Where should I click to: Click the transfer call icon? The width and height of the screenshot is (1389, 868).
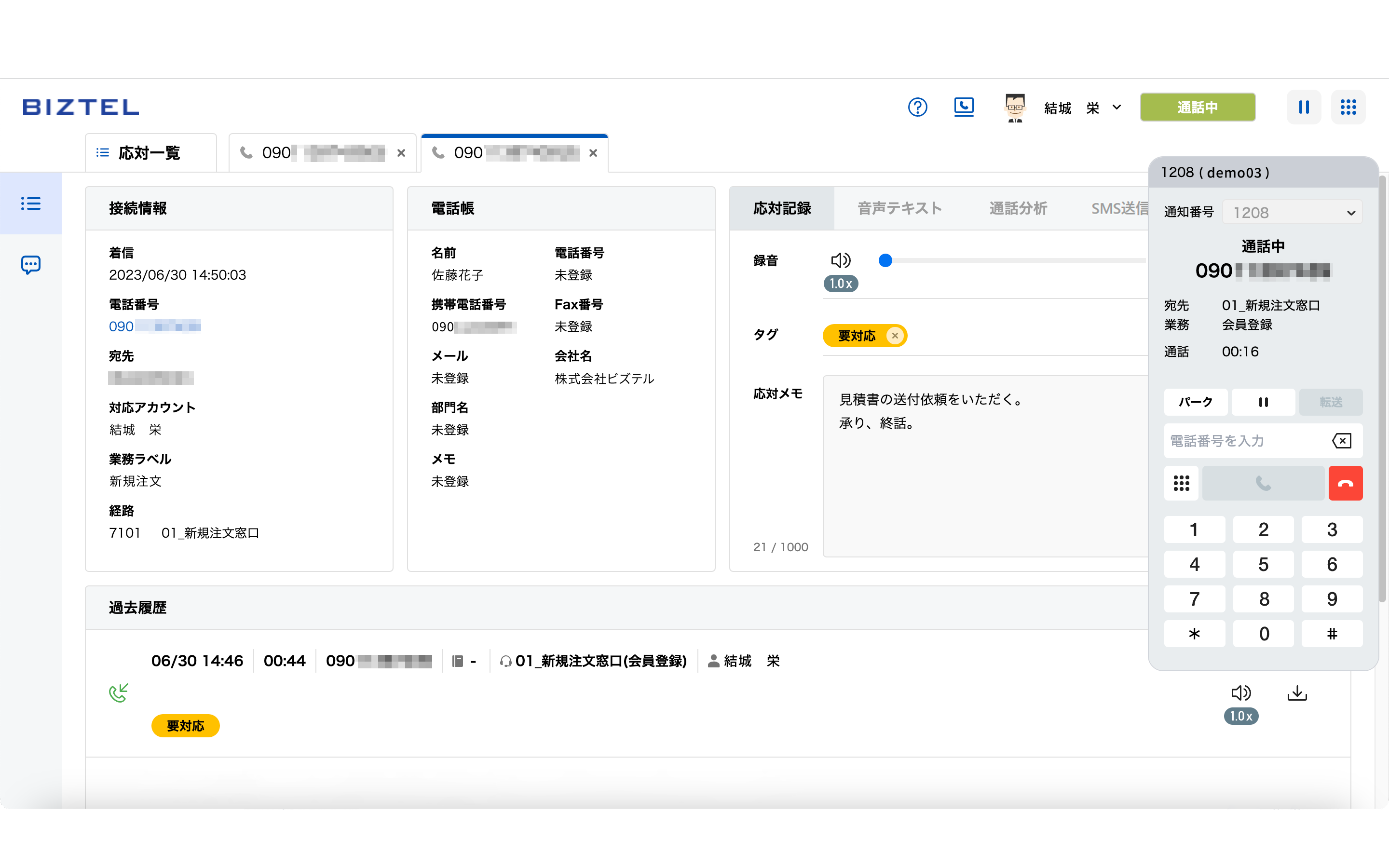pos(1331,402)
